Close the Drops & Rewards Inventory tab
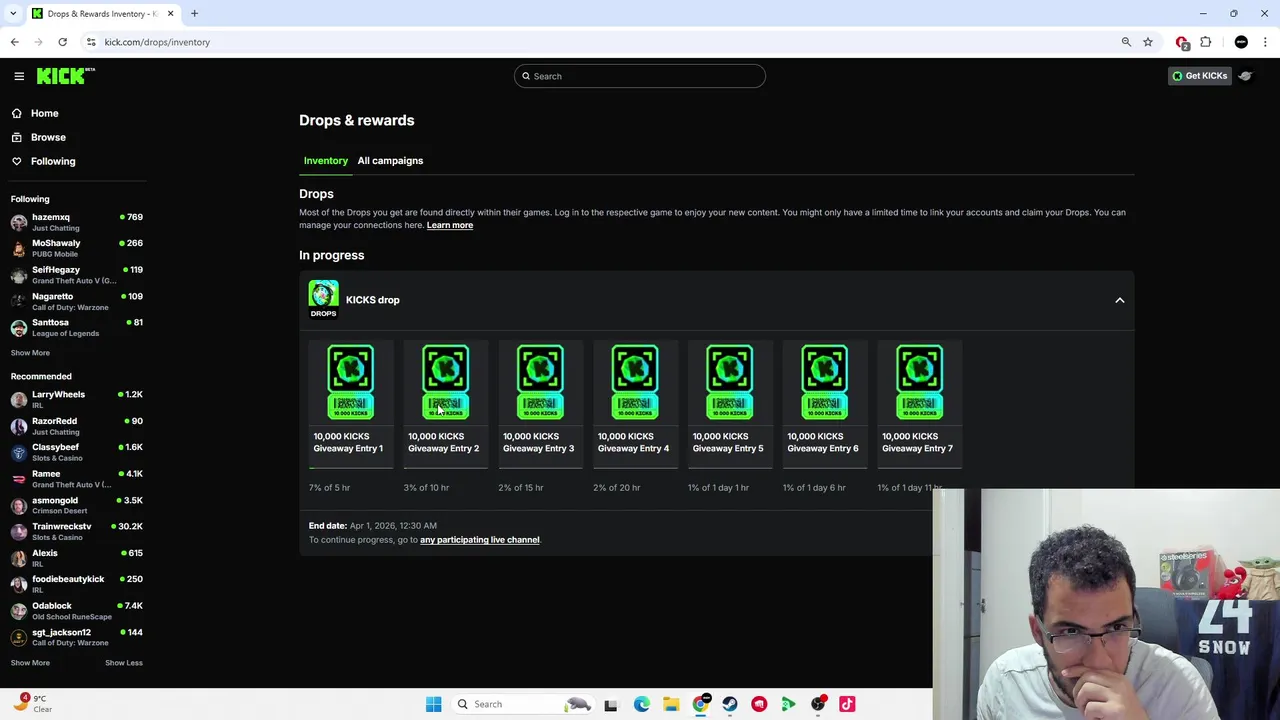 pos(170,14)
